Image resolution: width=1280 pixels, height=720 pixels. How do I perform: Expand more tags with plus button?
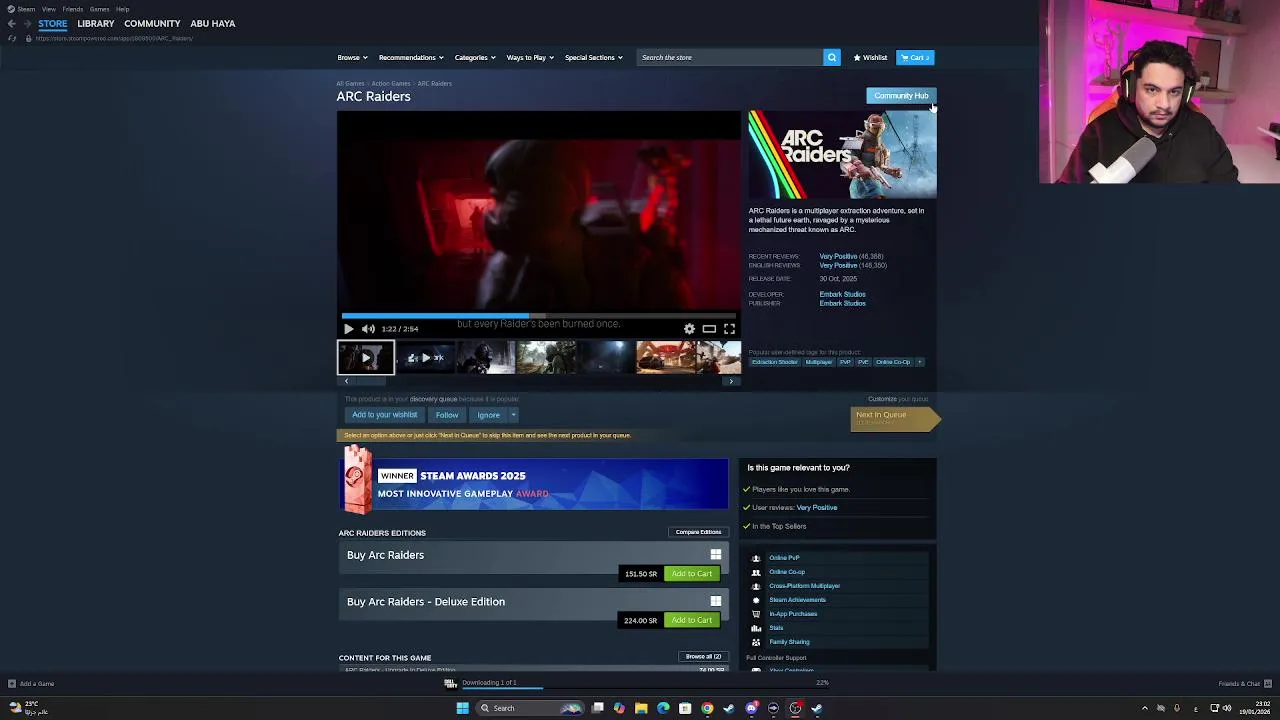tap(920, 362)
